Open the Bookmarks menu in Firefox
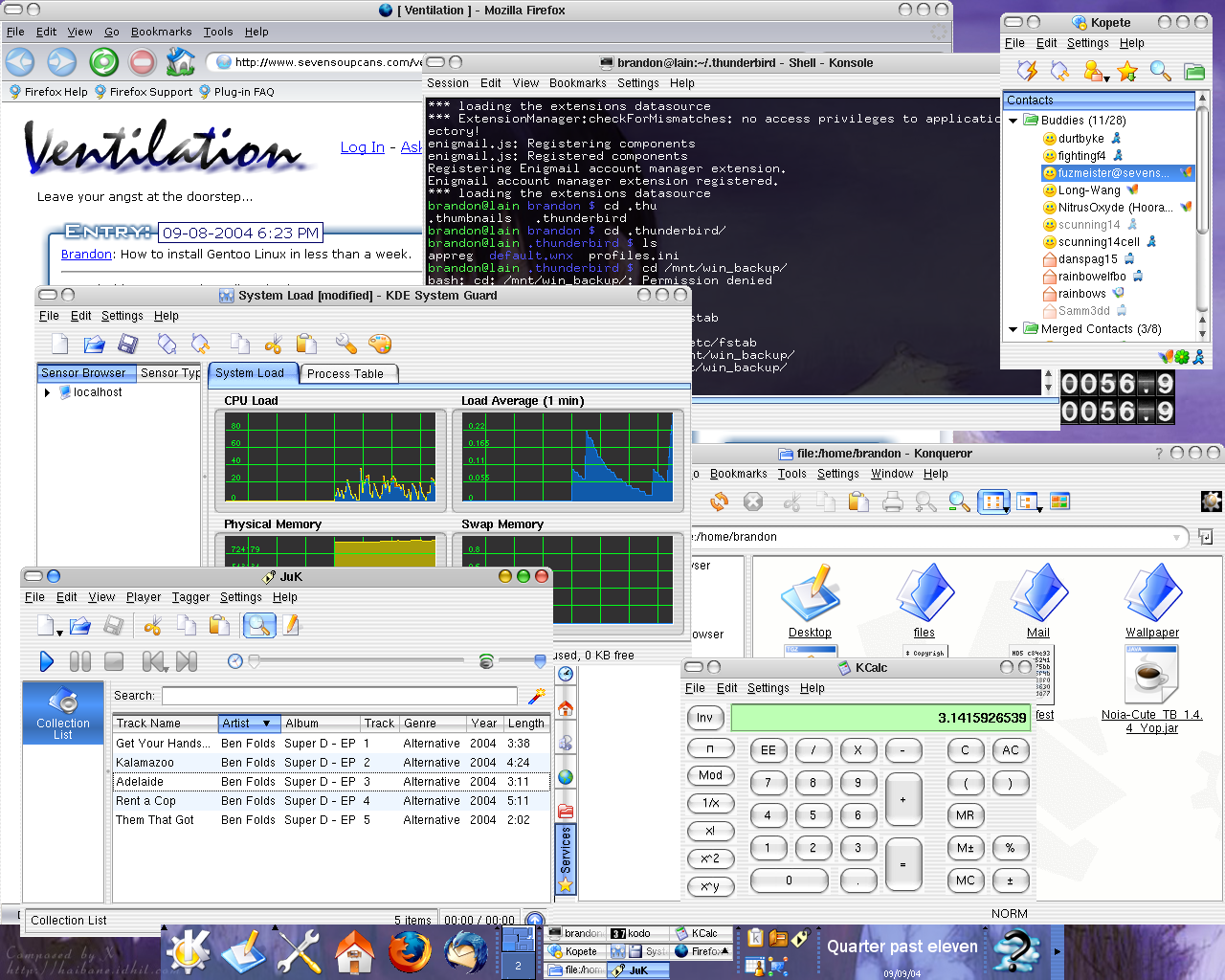The image size is (1225, 980). [x=162, y=32]
